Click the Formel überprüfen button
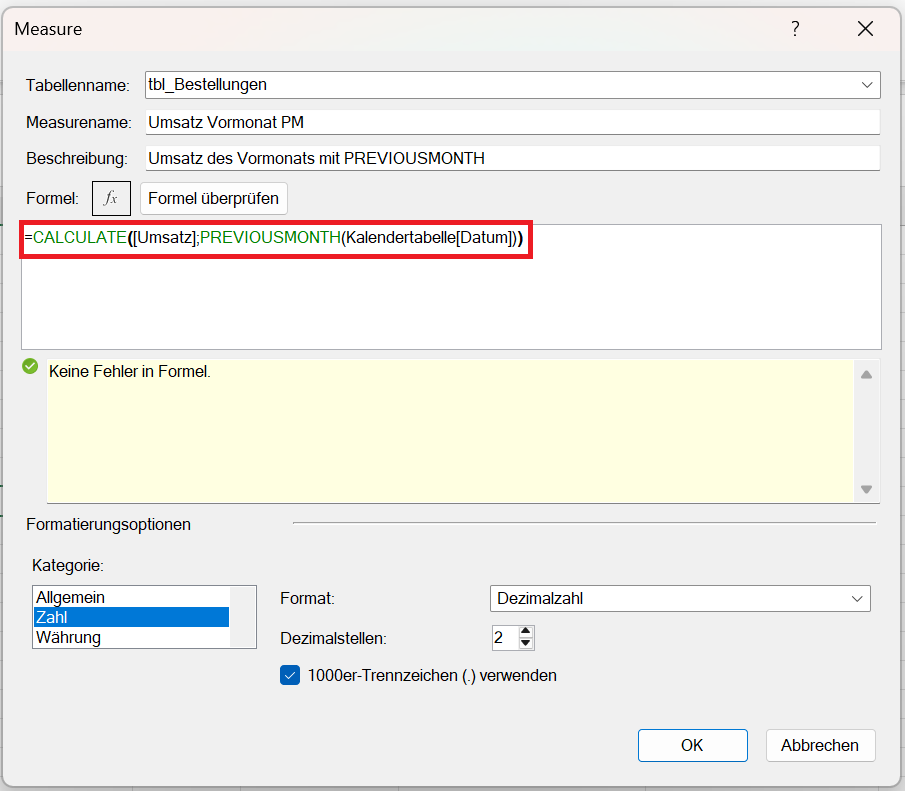 coord(214,198)
